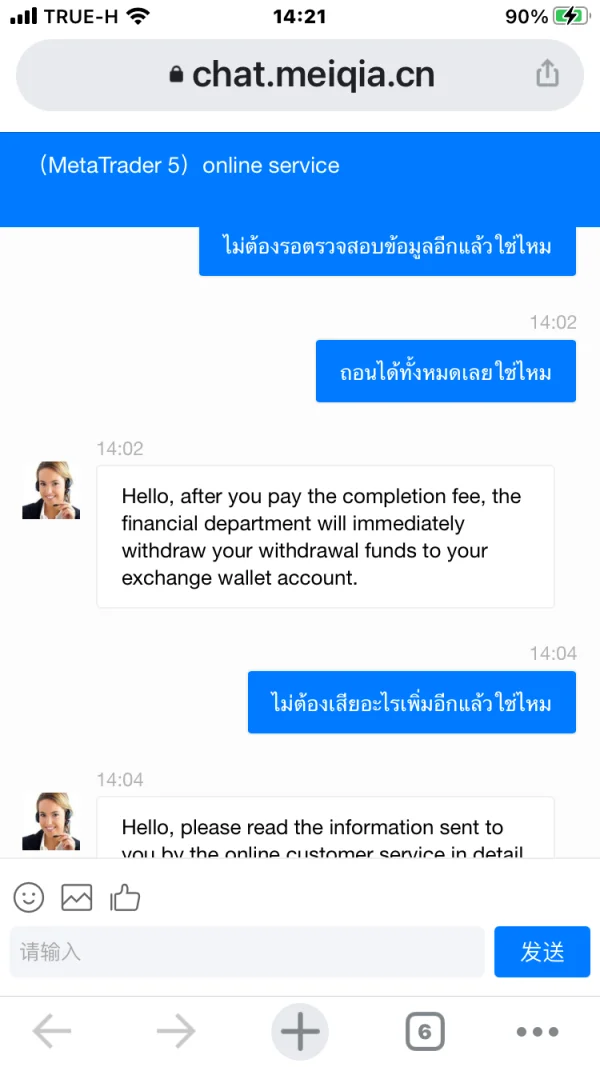The height and width of the screenshot is (1067, 600).
Task: Tap the battery indicator in status bar
Action: coord(571,16)
